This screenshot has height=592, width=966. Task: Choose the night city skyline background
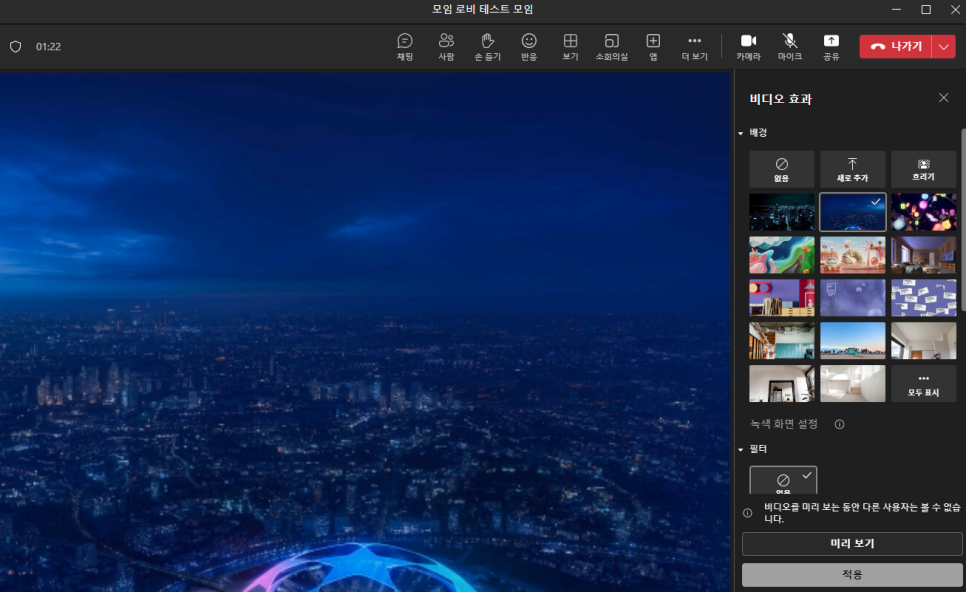click(781, 212)
